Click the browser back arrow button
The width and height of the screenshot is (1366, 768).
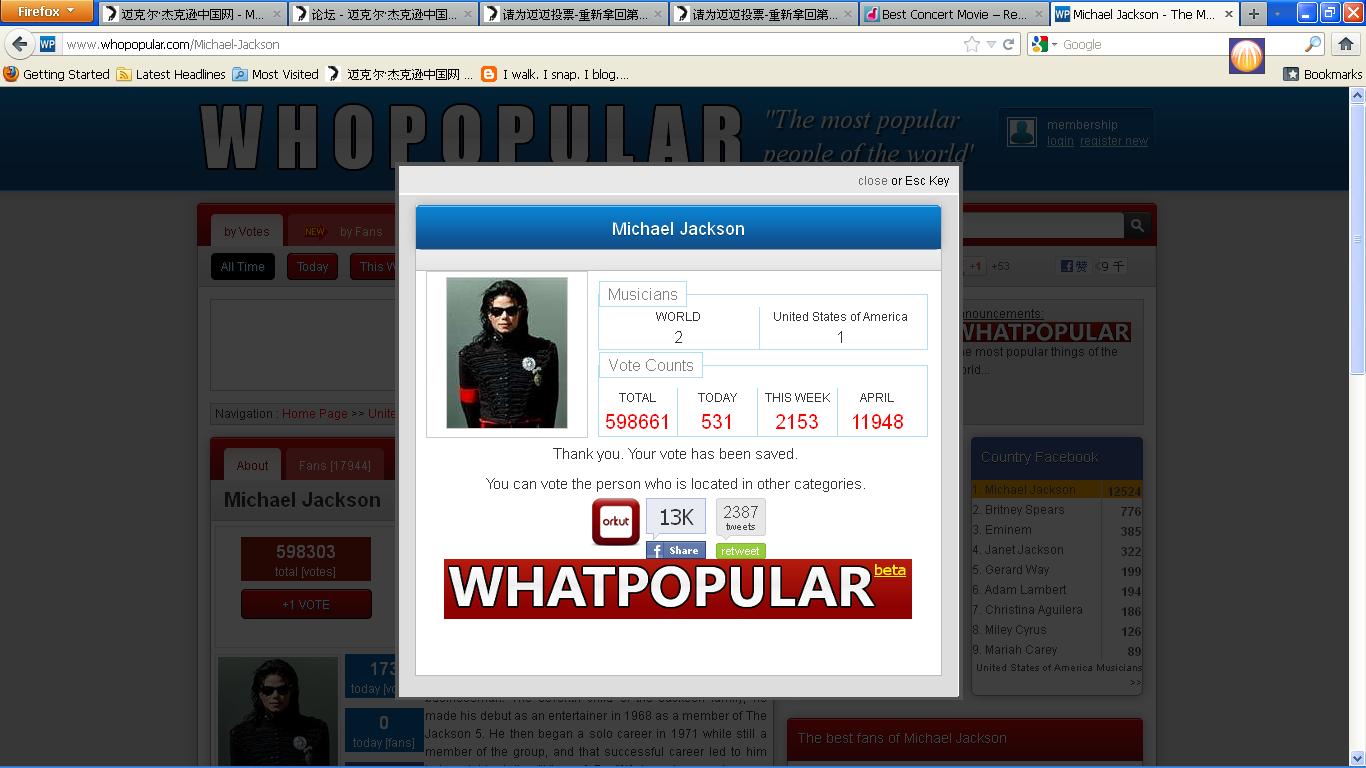(20, 44)
